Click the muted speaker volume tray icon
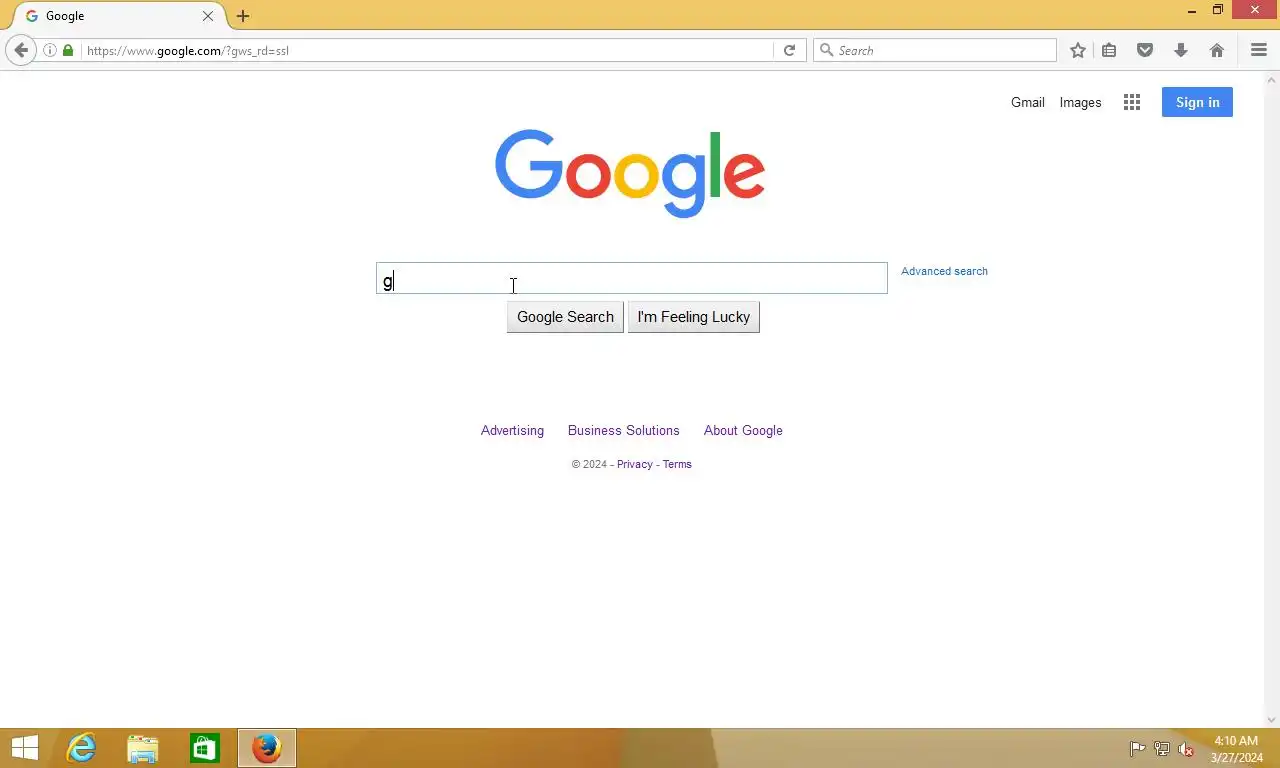Image resolution: width=1280 pixels, height=768 pixels. (1186, 749)
